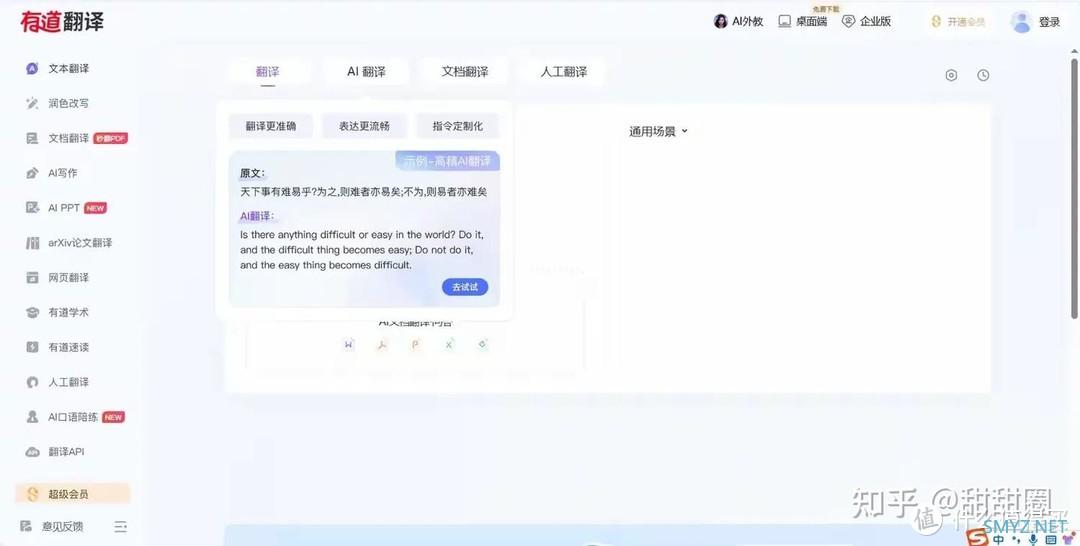Select the Excel format icon
The width and height of the screenshot is (1080, 546).
[449, 344]
